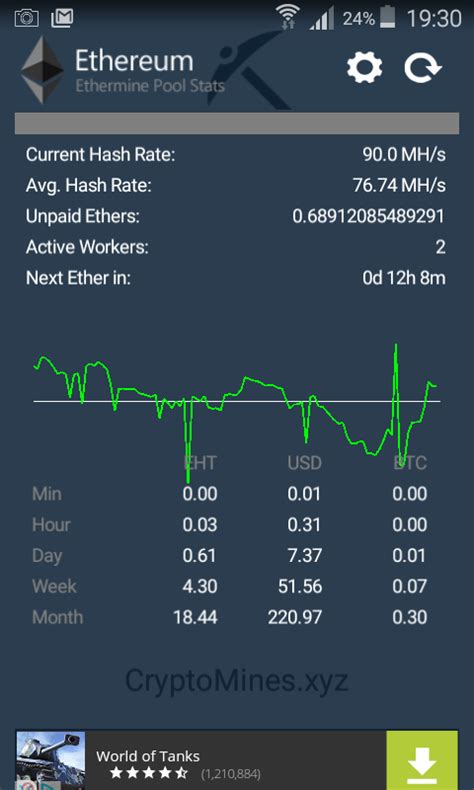Image resolution: width=474 pixels, height=790 pixels.
Task: Open settings via the gear icon
Action: pyautogui.click(x=364, y=68)
